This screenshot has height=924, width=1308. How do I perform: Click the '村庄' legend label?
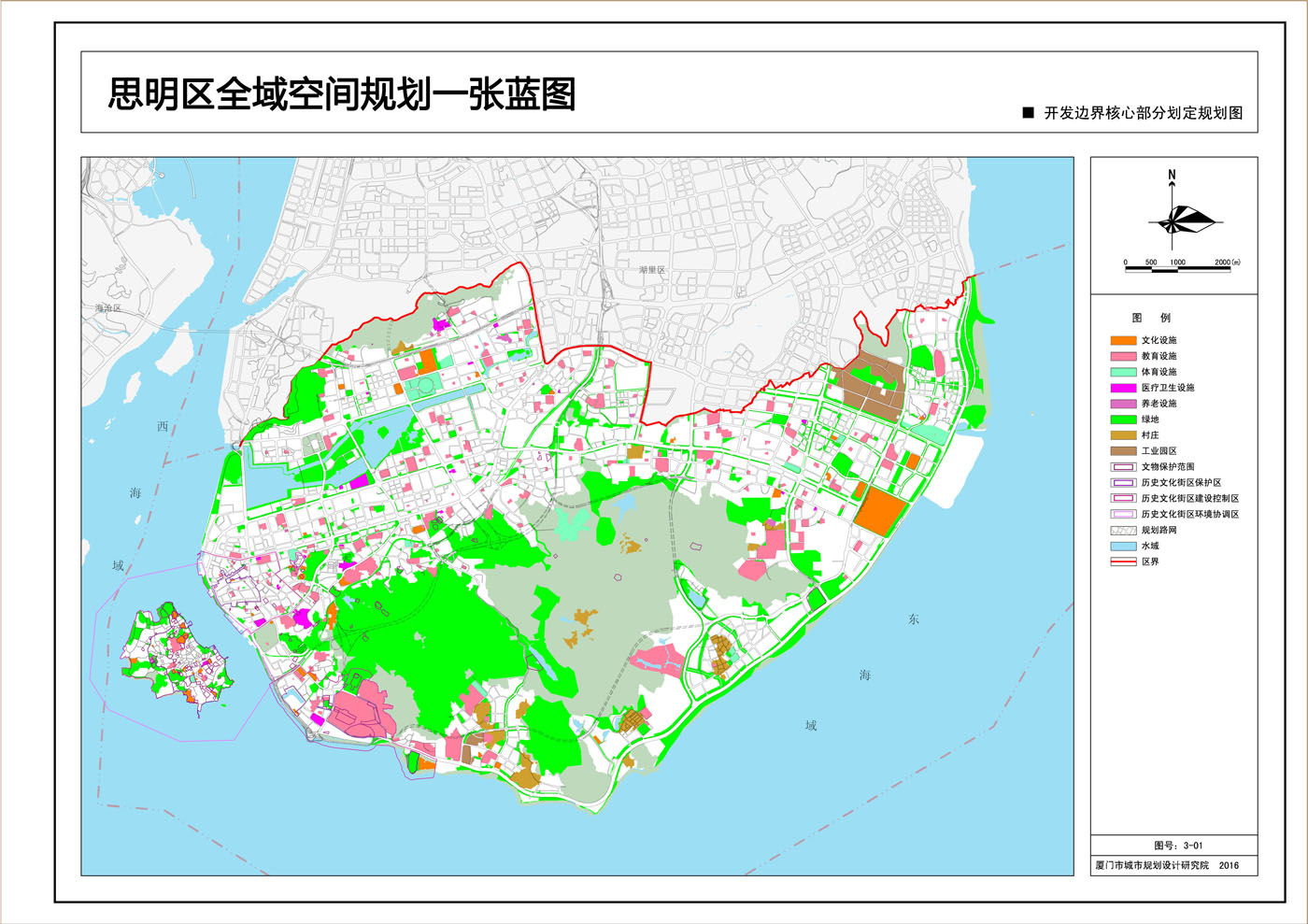tap(1150, 435)
